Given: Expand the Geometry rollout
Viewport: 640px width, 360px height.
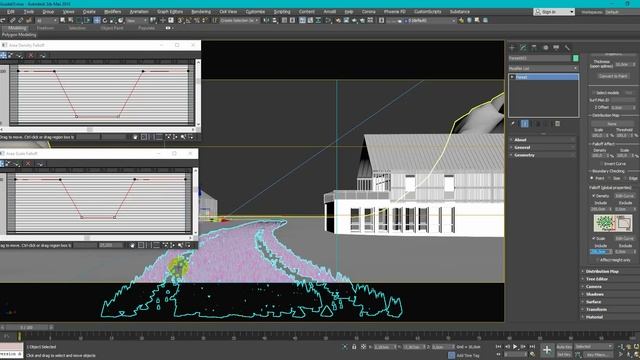Looking at the screenshot, I should [543, 155].
